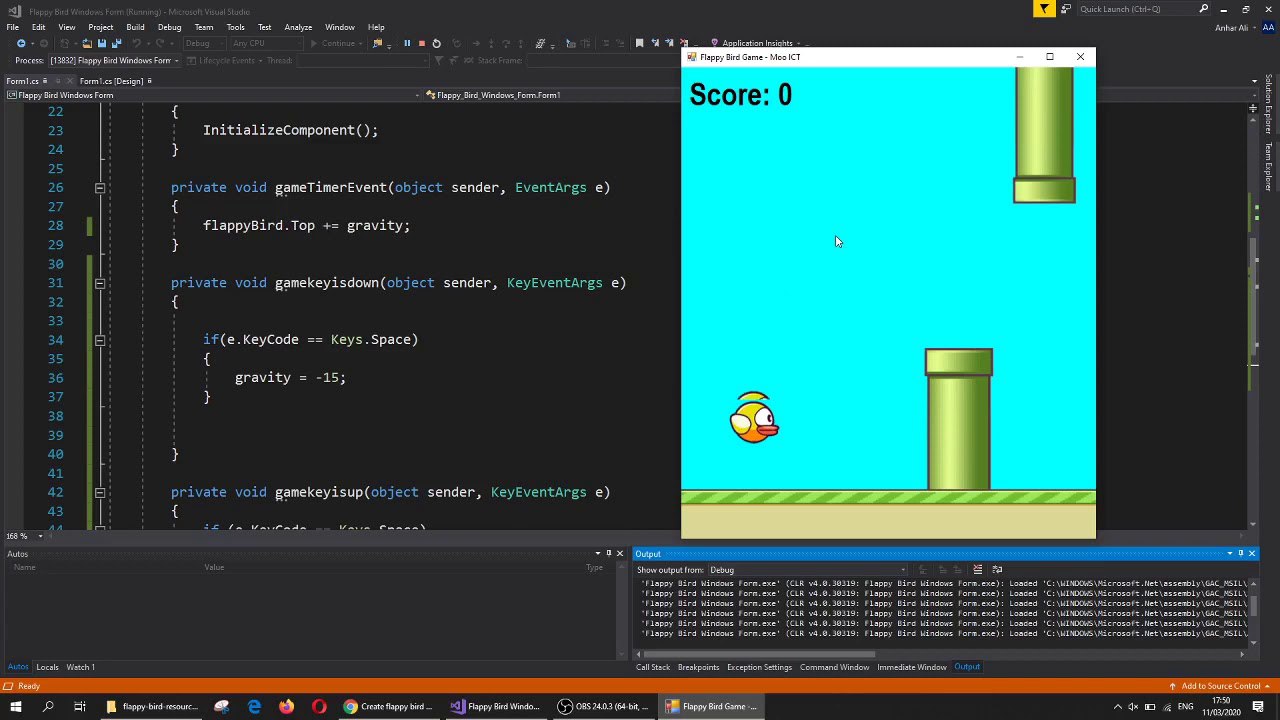The image size is (1280, 720).
Task: Collapse the gamekeyisup method outline
Action: [x=100, y=492]
